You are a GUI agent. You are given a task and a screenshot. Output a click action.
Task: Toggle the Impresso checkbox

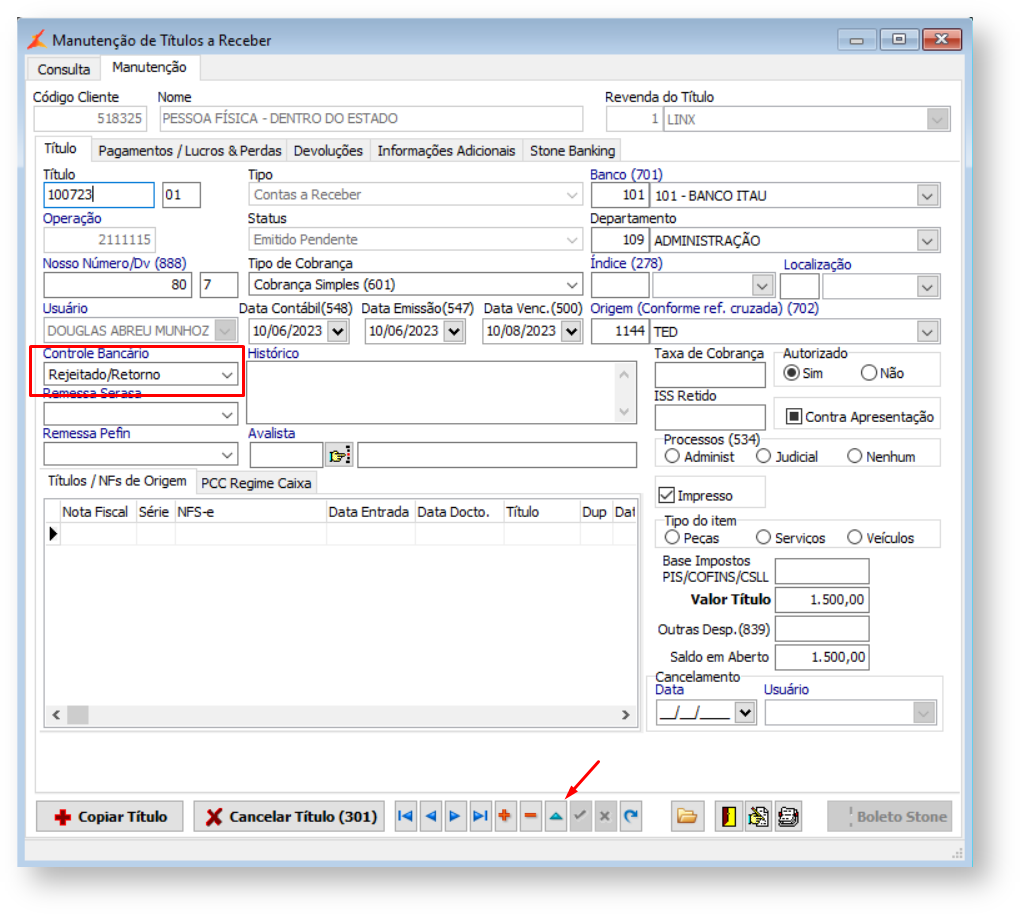(666, 496)
